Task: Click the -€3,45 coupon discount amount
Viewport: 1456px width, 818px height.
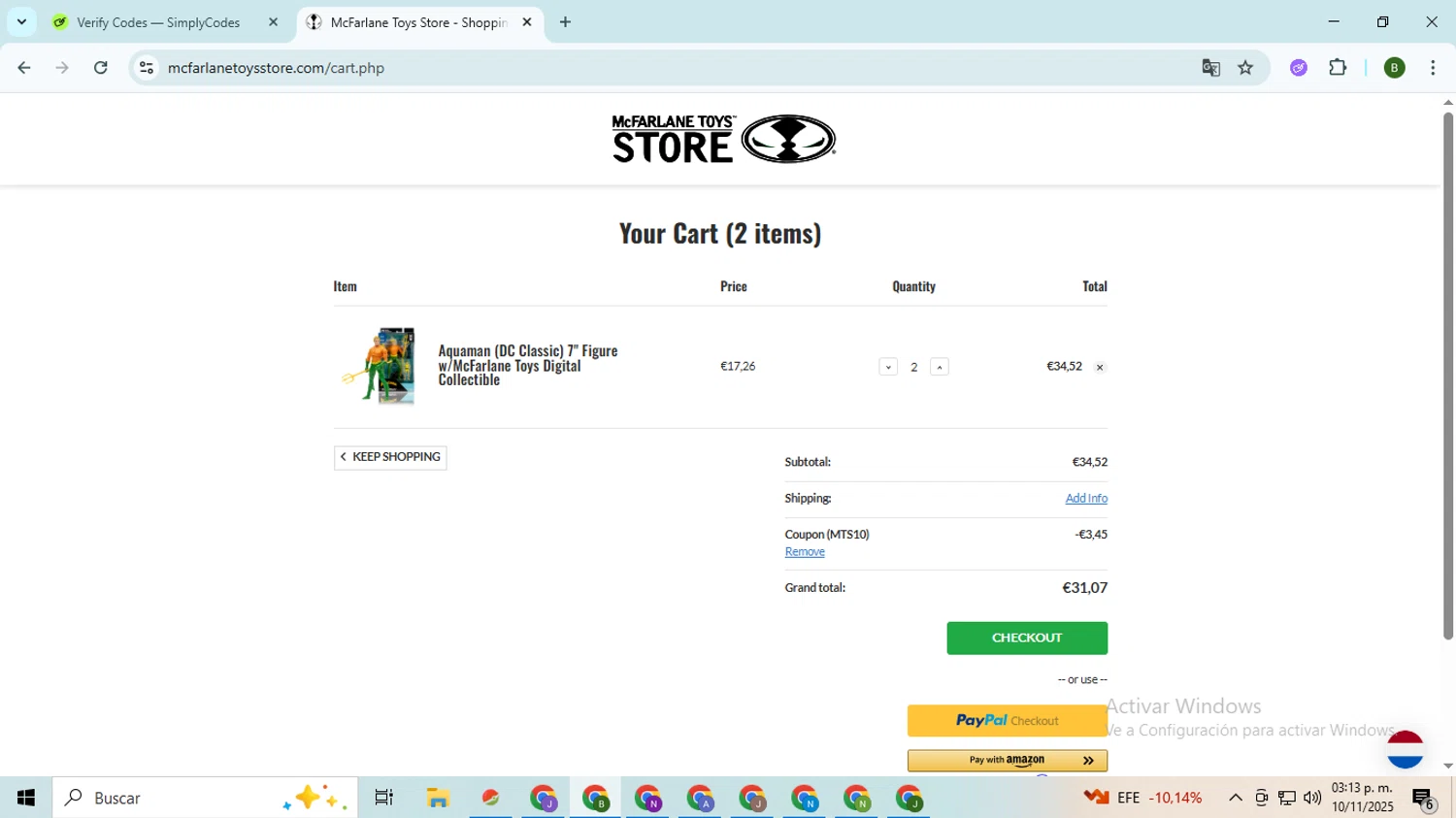Action: tap(1091, 534)
